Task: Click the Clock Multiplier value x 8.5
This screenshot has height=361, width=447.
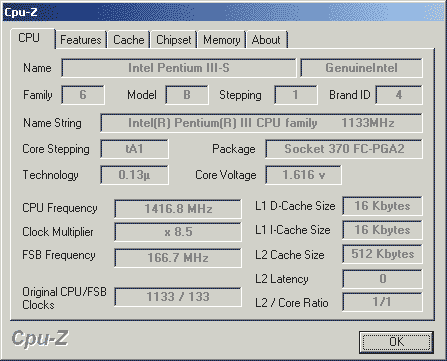Action: pyautogui.click(x=178, y=232)
